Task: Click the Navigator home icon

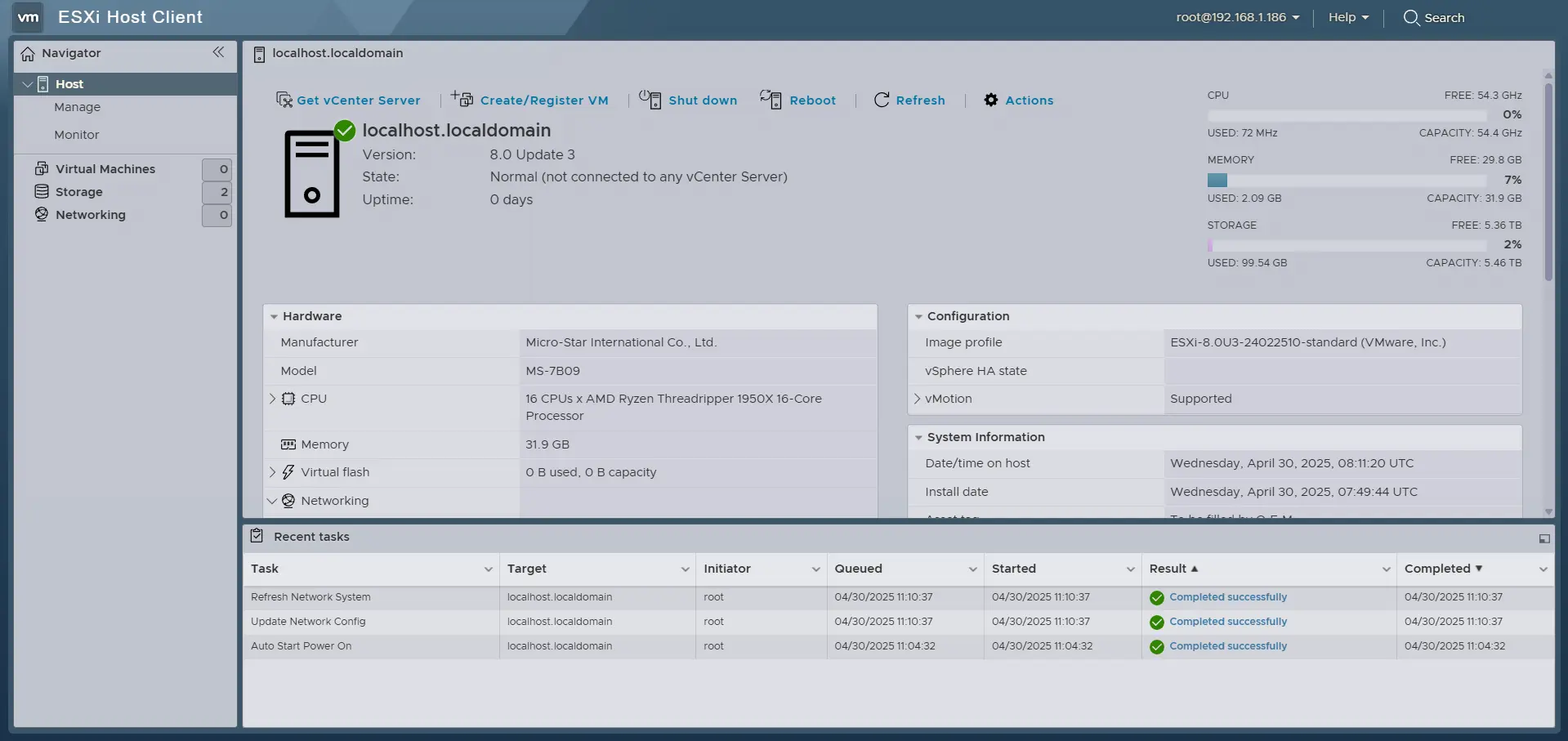Action: (x=28, y=54)
